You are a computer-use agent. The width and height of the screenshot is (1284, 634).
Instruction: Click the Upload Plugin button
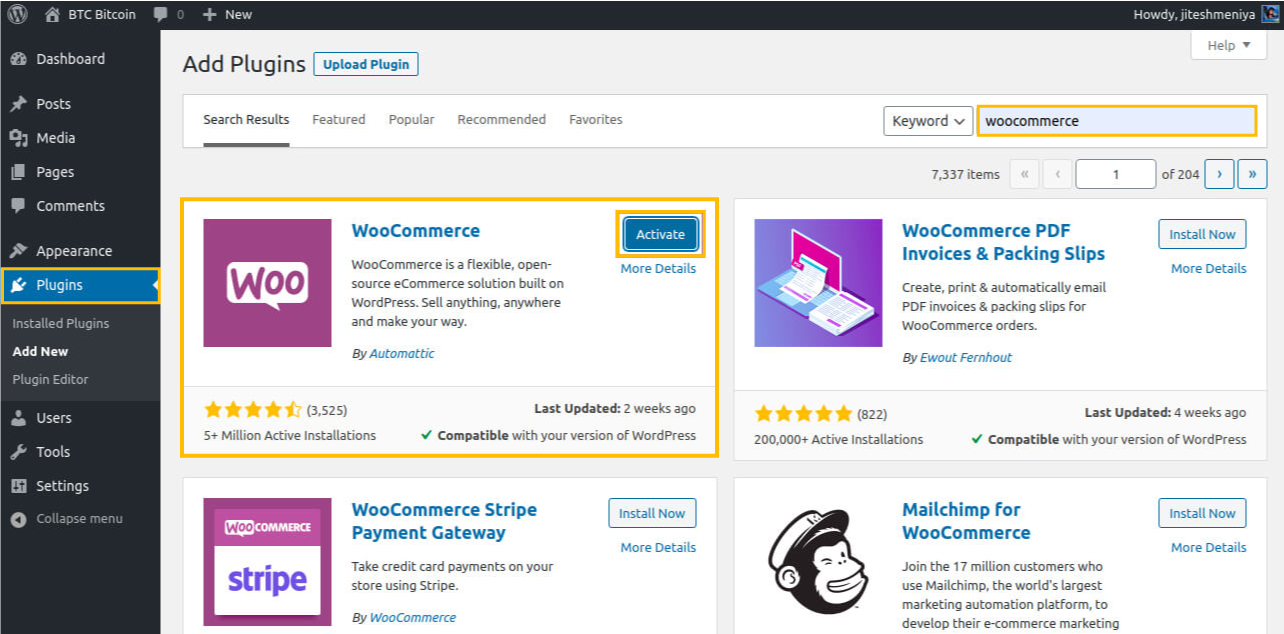pos(366,64)
